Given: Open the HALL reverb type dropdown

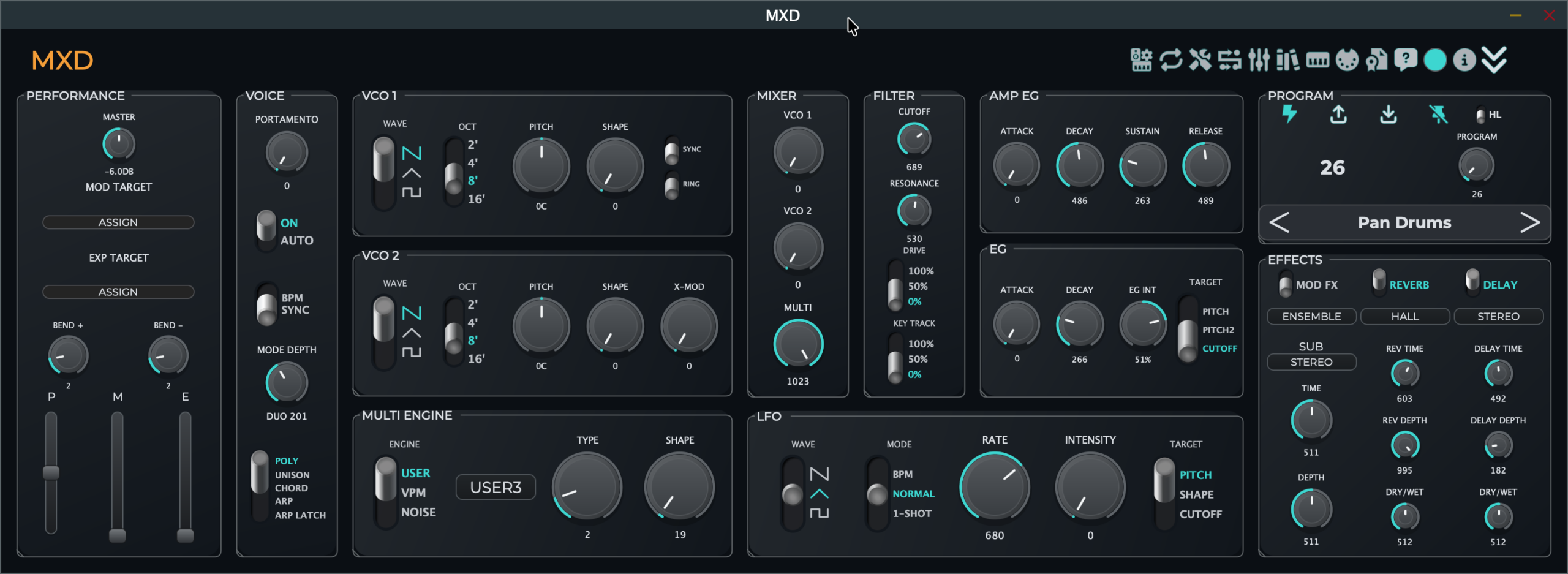Looking at the screenshot, I should click(x=1405, y=316).
